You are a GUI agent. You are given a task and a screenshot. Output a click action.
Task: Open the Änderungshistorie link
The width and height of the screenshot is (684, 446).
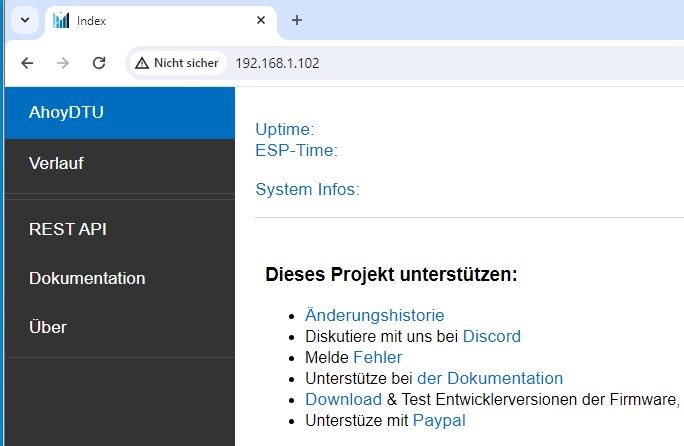[x=374, y=316]
